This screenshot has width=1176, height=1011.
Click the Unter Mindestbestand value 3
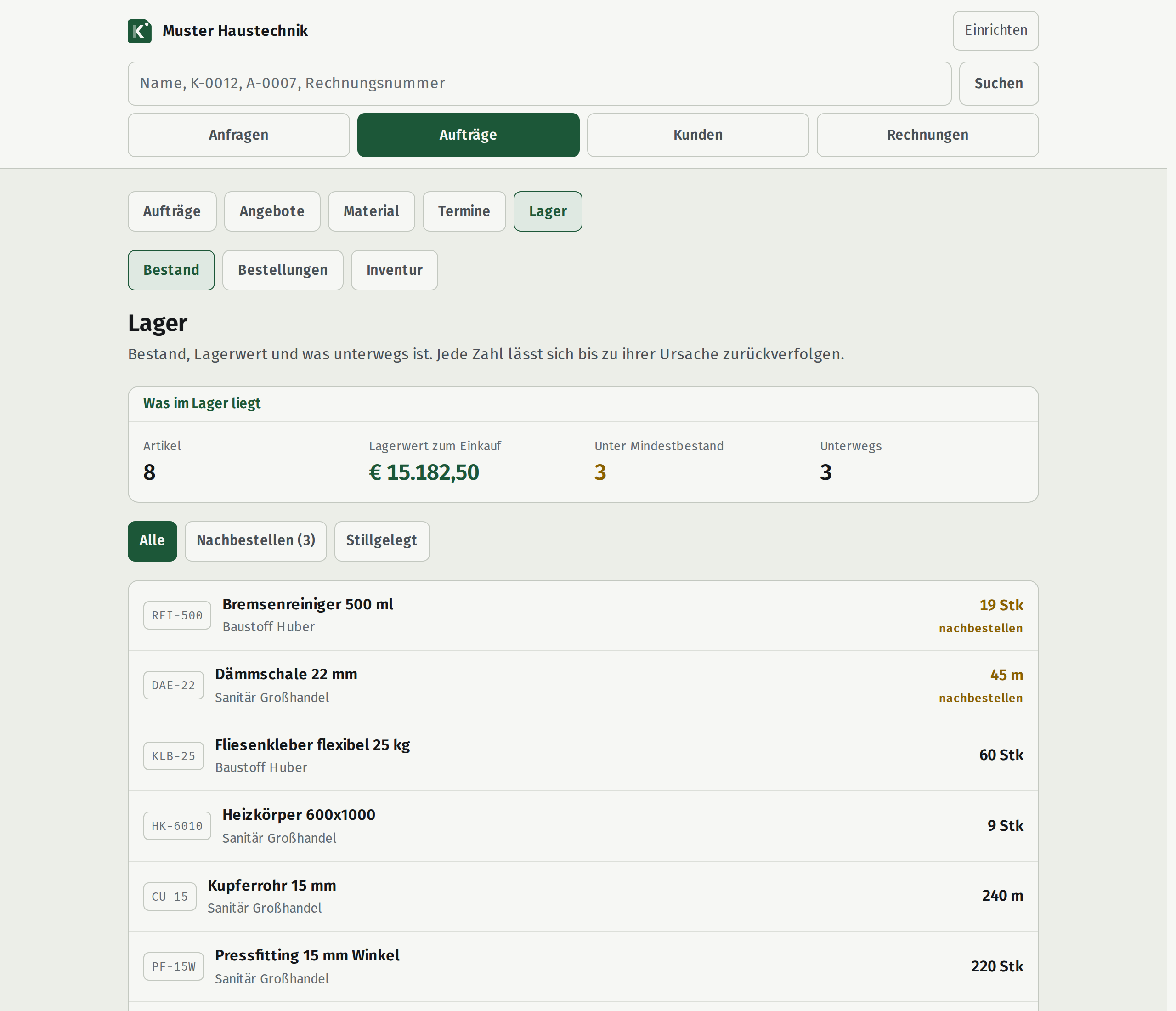click(600, 472)
